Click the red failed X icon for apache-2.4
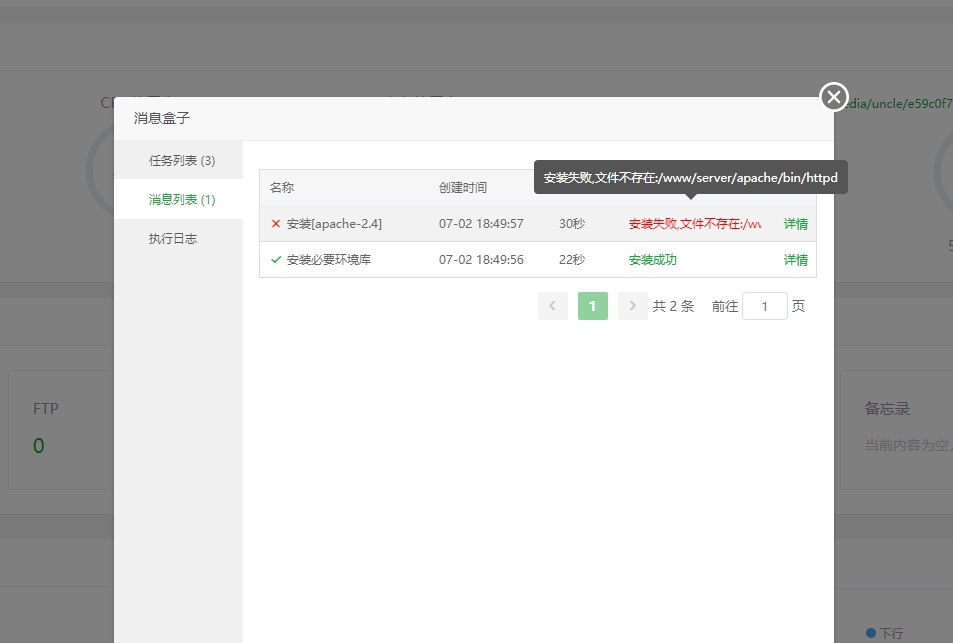 point(275,224)
